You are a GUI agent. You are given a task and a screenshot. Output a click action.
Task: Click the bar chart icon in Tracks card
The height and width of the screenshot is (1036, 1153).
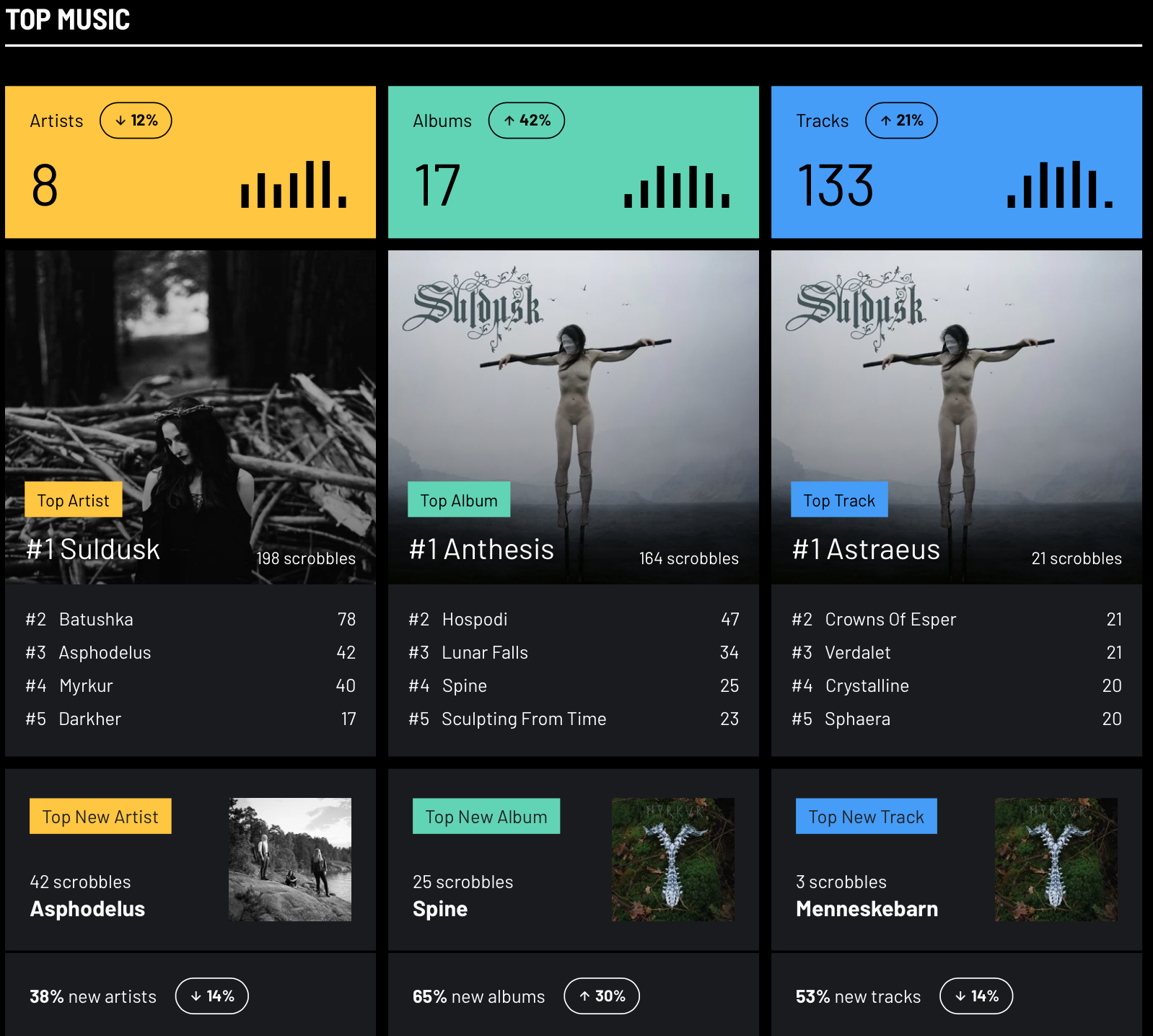pos(1059,185)
